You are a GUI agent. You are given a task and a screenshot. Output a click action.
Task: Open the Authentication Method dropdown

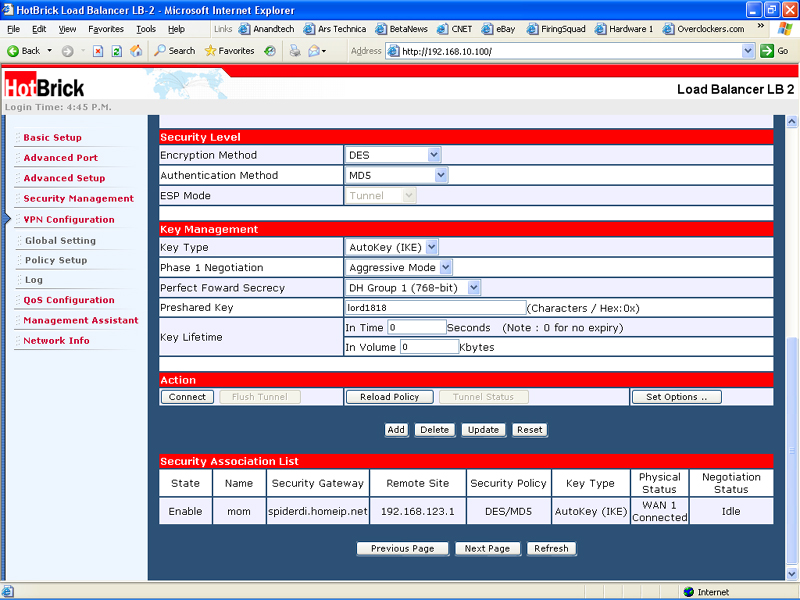coord(396,176)
